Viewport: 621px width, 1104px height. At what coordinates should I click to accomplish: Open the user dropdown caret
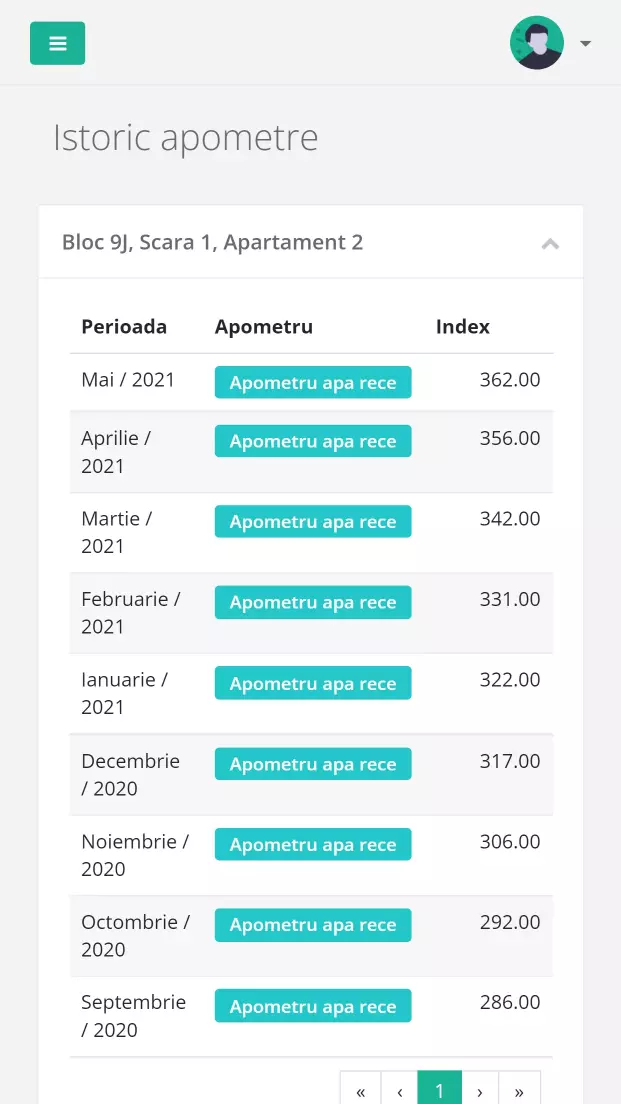pos(586,43)
